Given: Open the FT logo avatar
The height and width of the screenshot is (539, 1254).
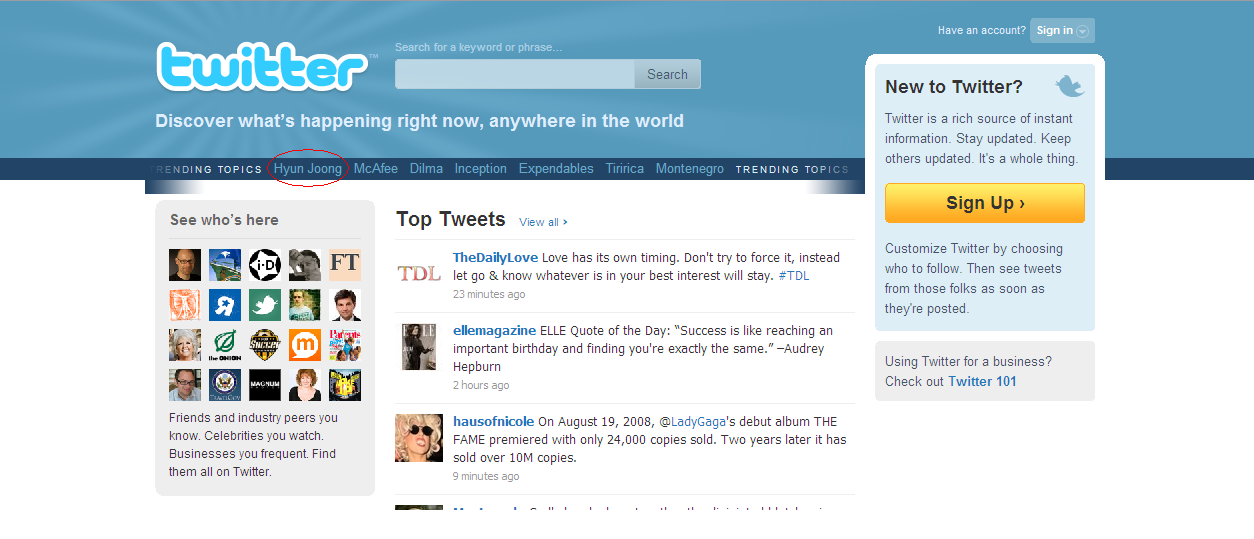Looking at the screenshot, I should 345,265.
